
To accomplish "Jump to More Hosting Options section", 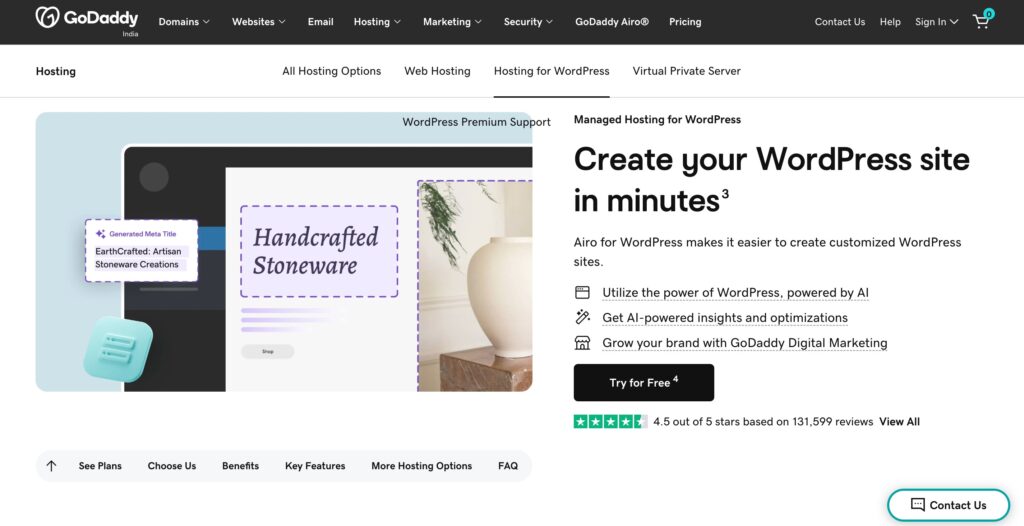I will (422, 466).
